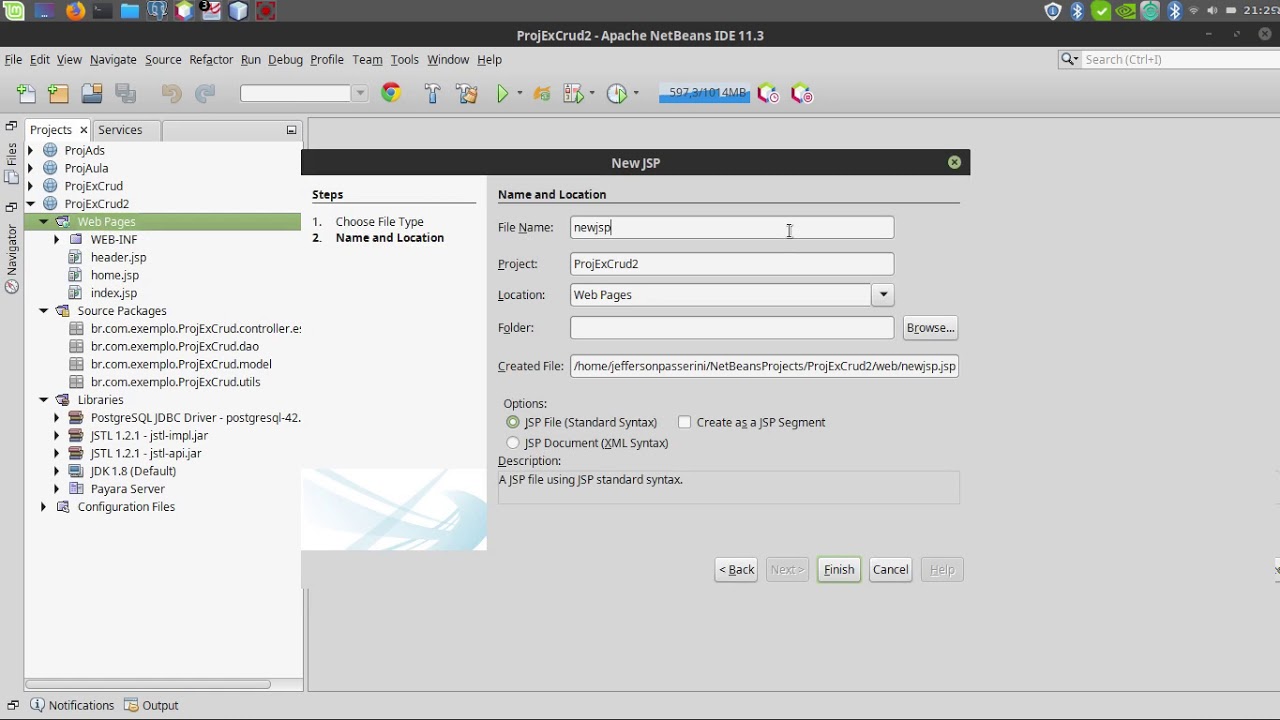Collapse the ProjExCrud2 project node
Image resolution: width=1280 pixels, height=720 pixels.
coord(30,204)
